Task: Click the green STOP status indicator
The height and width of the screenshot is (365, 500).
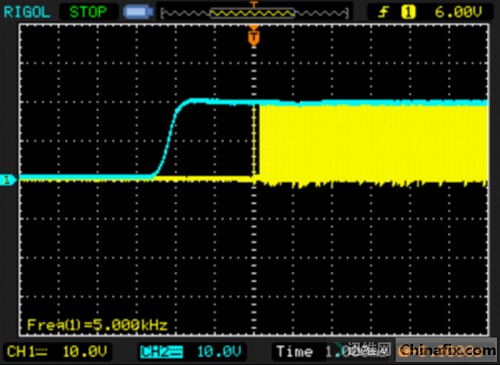Action: pyautogui.click(x=88, y=12)
